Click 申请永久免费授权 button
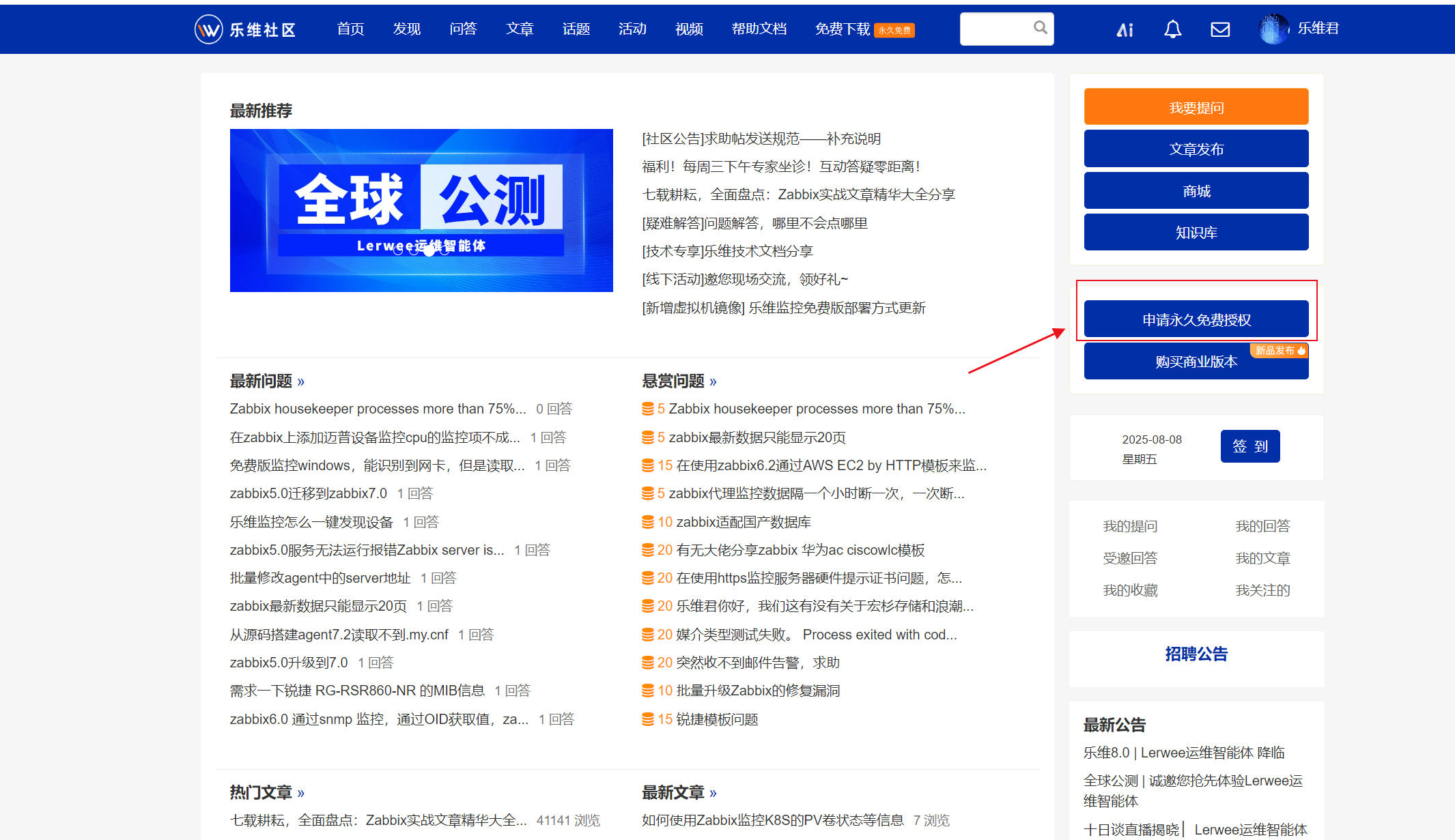The height and width of the screenshot is (840, 1455). 1196,319
